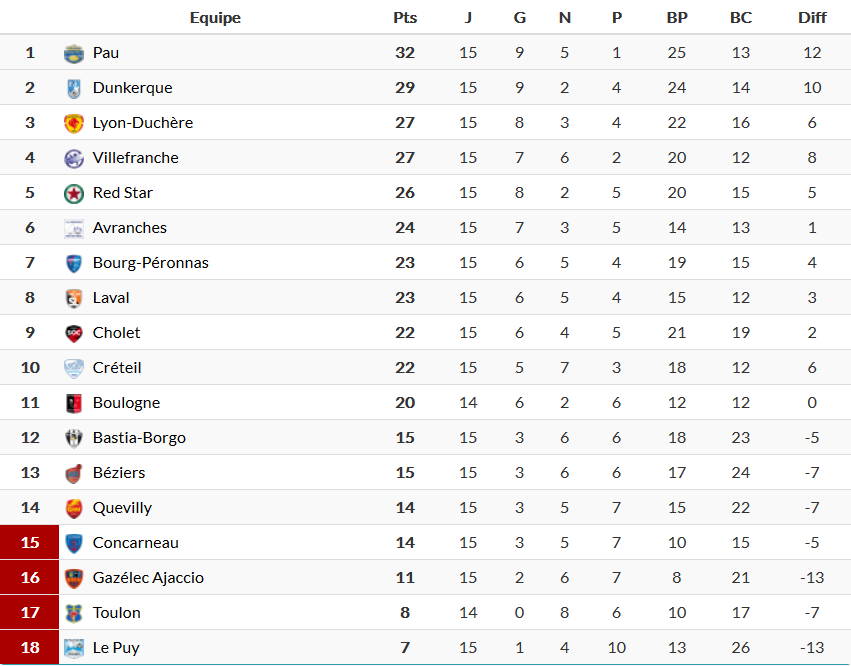851x666 pixels.
Task: Click the Pau club logo
Action: (x=74, y=53)
